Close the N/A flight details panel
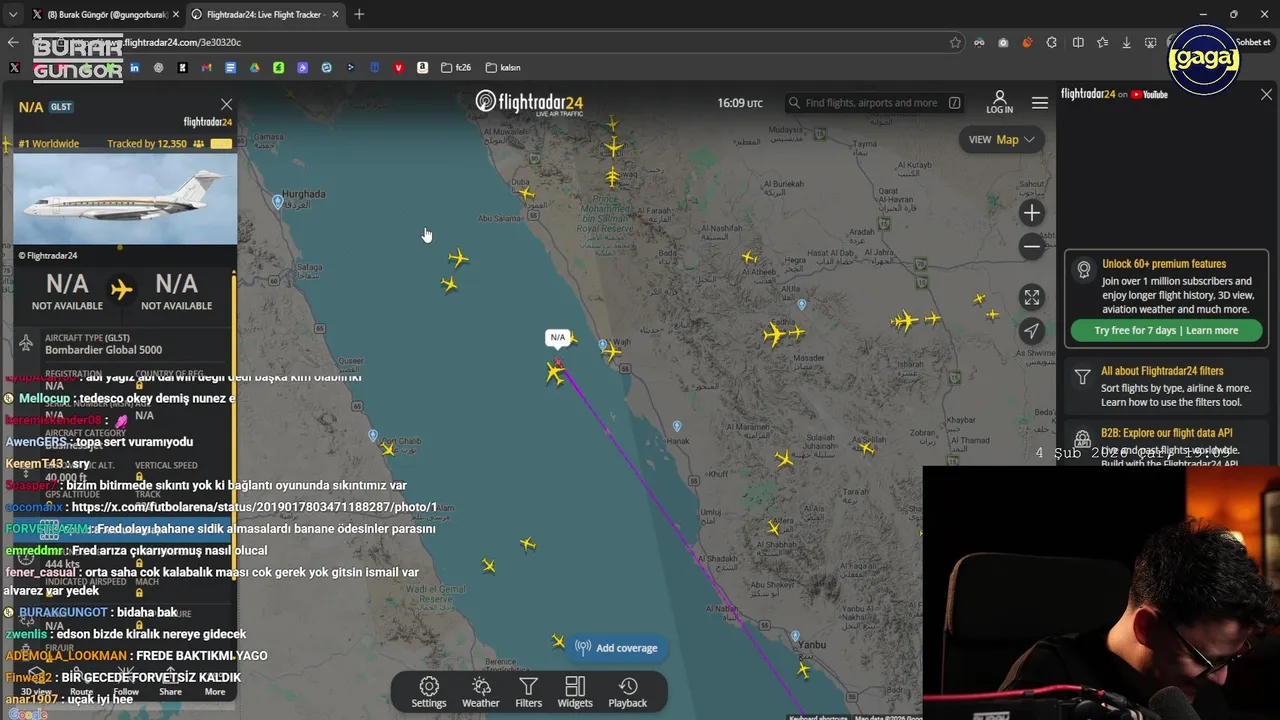The image size is (1280, 720). pyautogui.click(x=226, y=104)
